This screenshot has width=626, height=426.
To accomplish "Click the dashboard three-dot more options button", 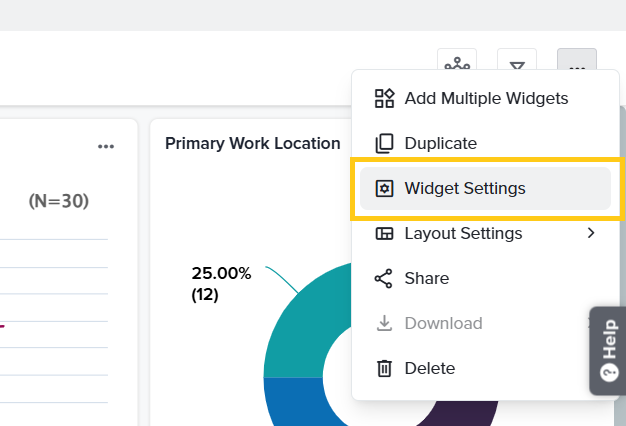I will 577,67.
